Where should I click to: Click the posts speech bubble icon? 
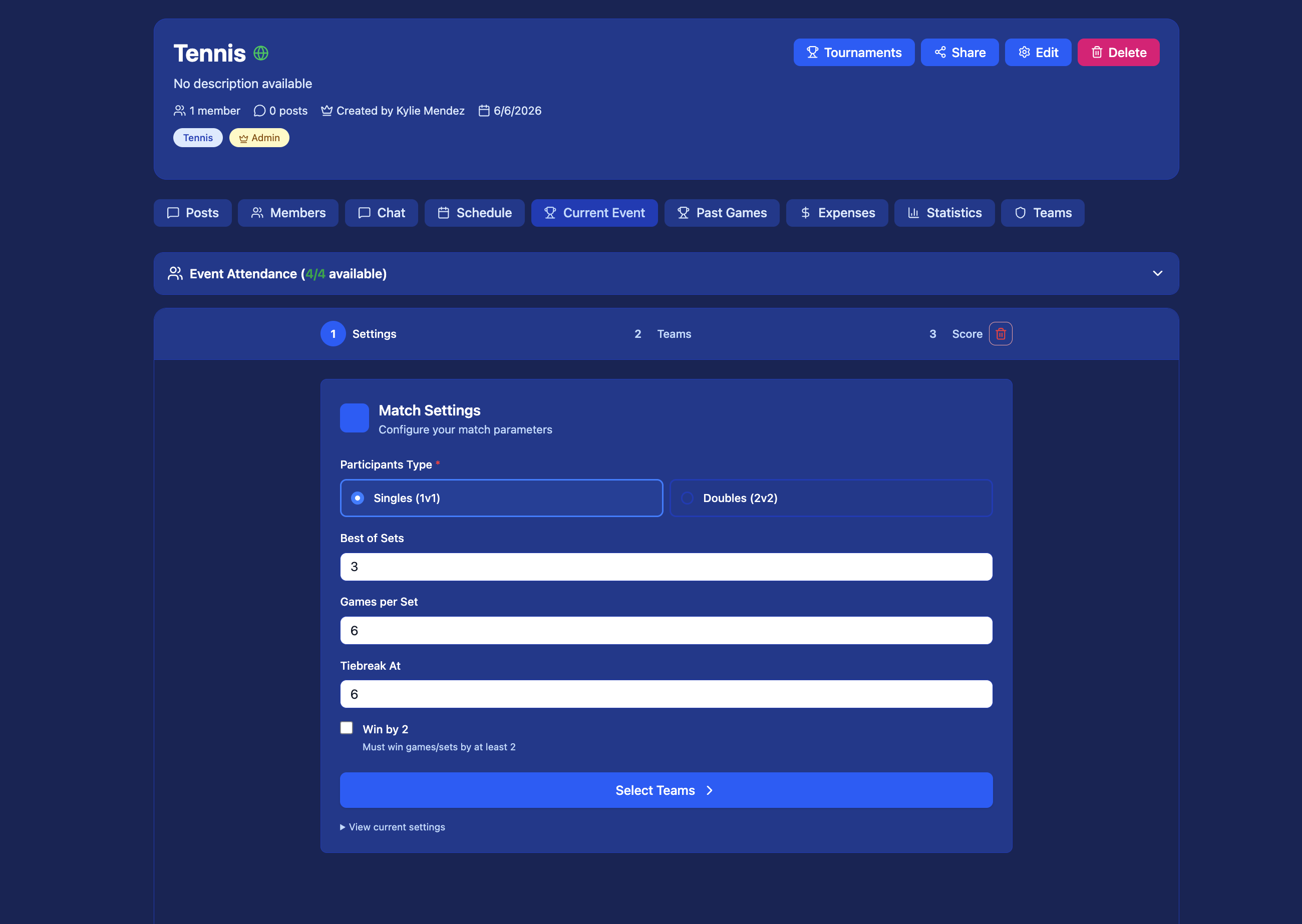pyautogui.click(x=259, y=111)
